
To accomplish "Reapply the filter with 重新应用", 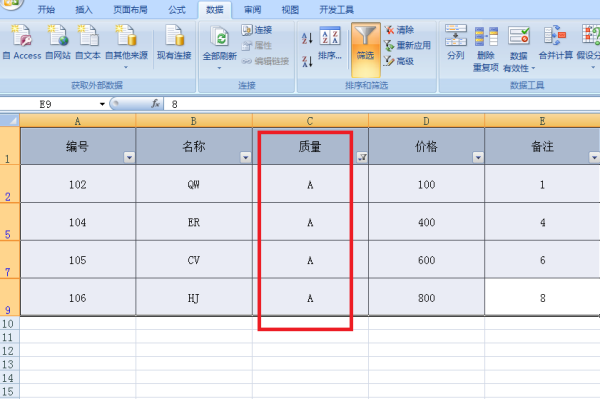I will coord(408,46).
